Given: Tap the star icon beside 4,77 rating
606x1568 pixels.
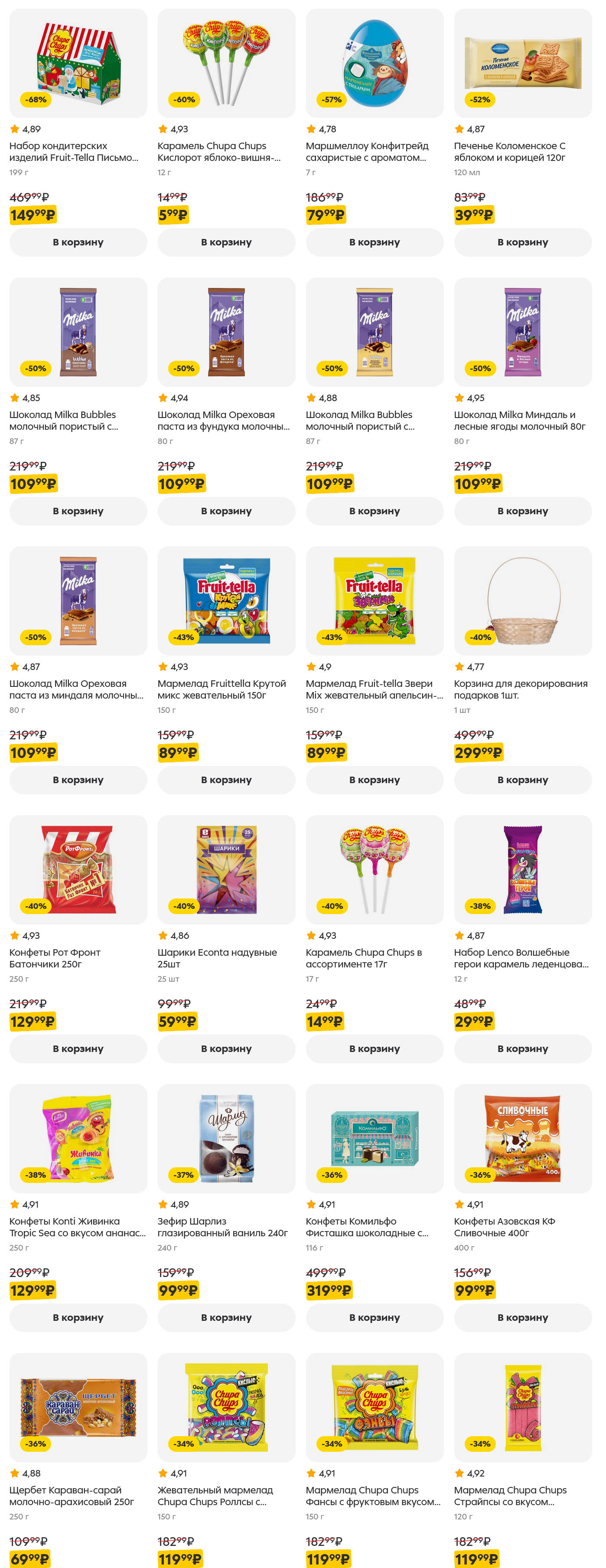Looking at the screenshot, I should pyautogui.click(x=459, y=666).
